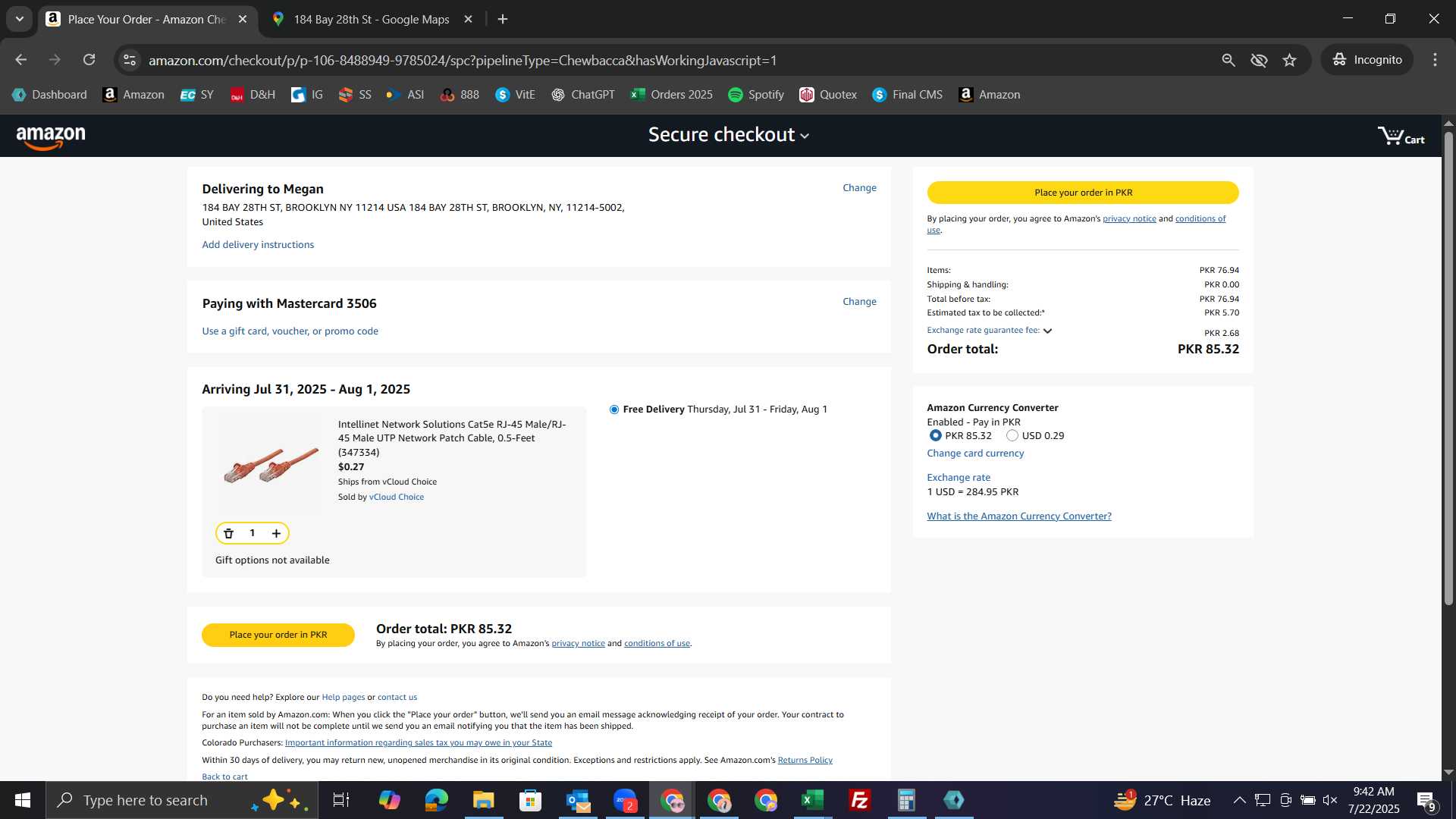
Task: Open the Spotify bookmark
Action: pyautogui.click(x=756, y=95)
